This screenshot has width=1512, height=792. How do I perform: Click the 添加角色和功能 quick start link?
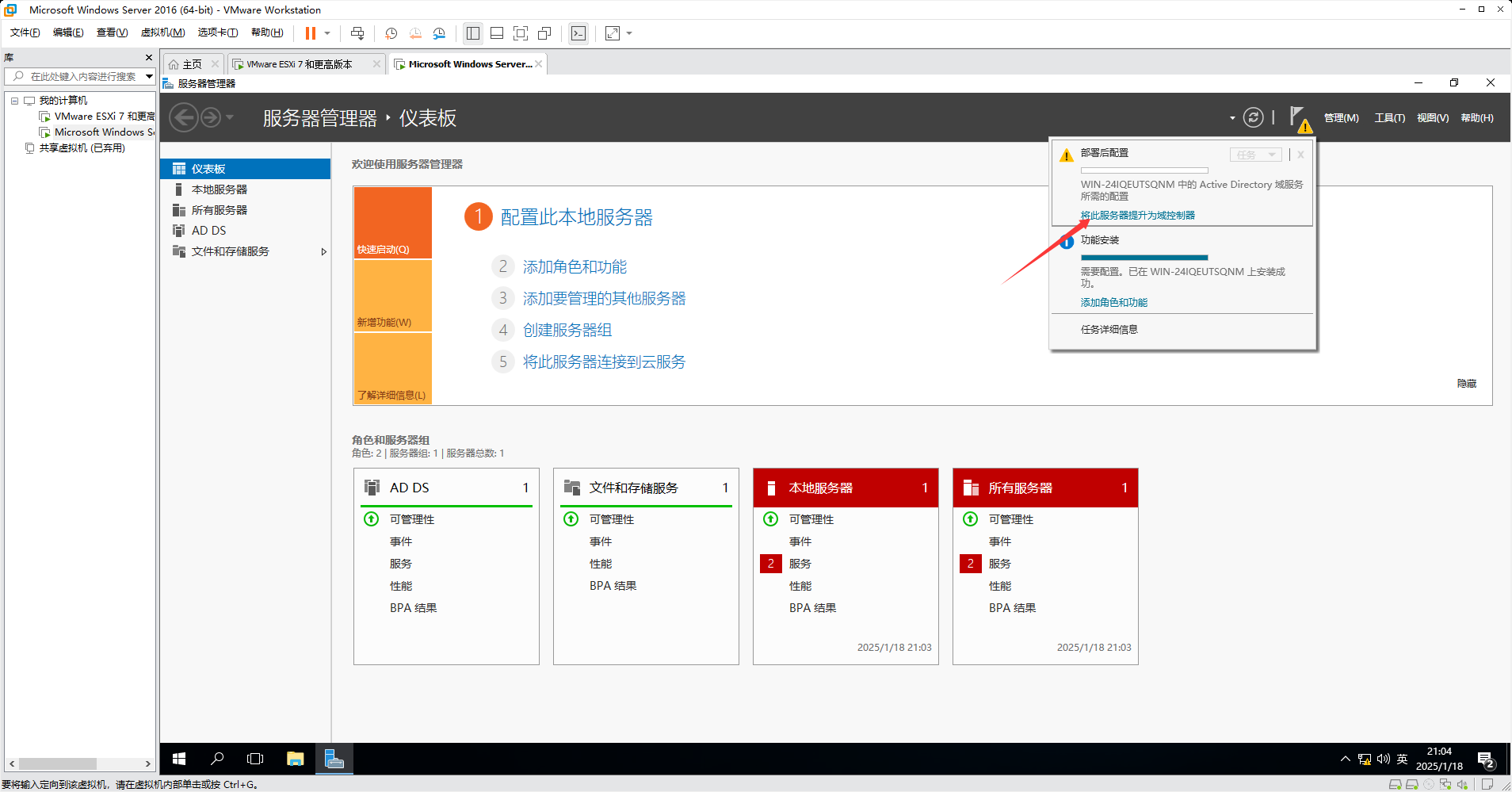[575, 267]
